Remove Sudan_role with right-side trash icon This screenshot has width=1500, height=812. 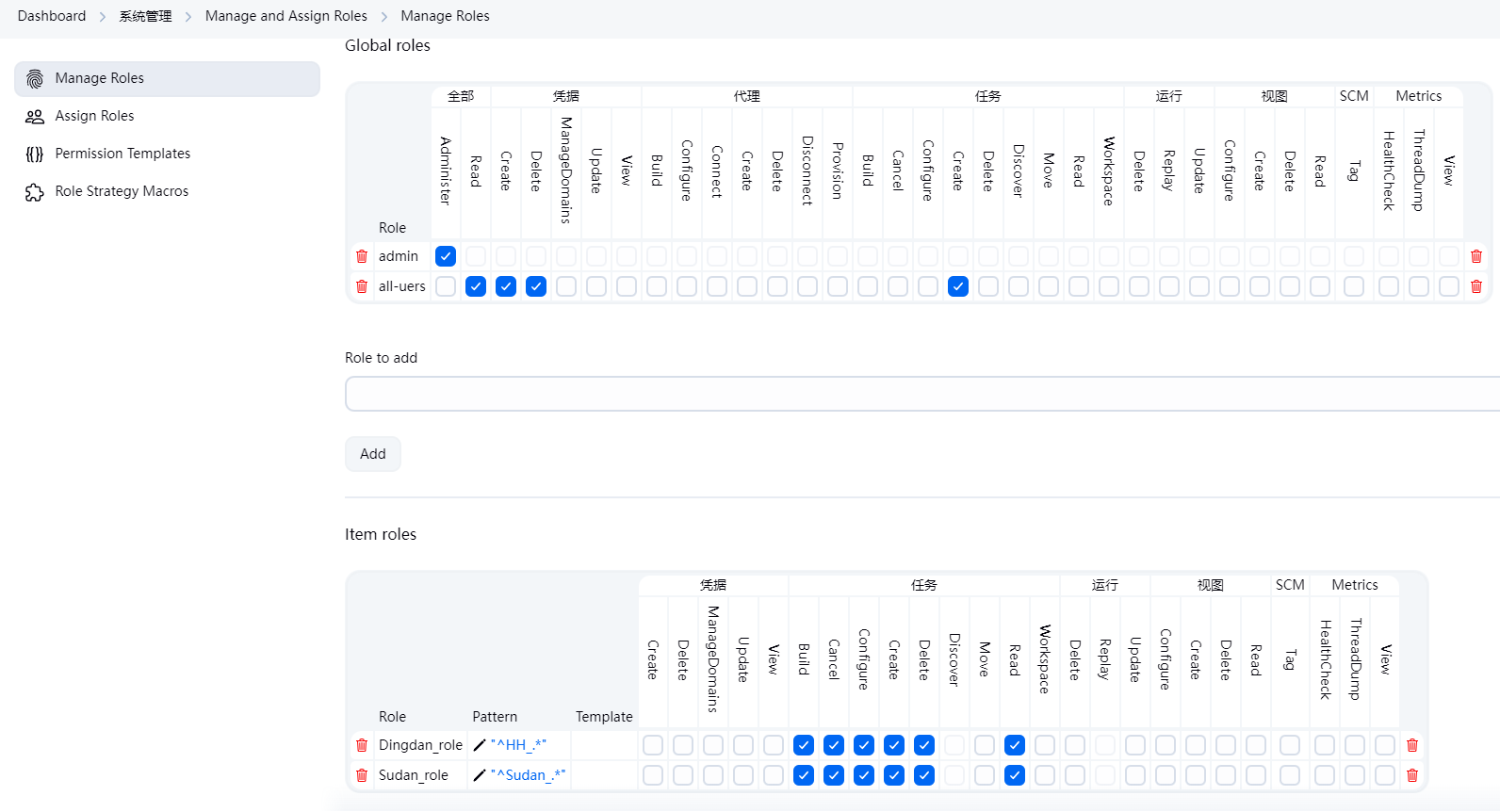click(x=1412, y=775)
